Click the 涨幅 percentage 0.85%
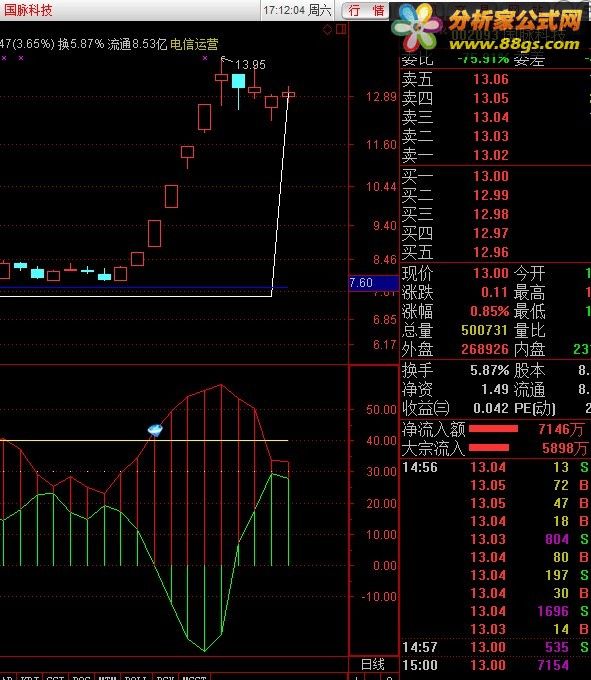The height and width of the screenshot is (680, 591). [x=490, y=311]
